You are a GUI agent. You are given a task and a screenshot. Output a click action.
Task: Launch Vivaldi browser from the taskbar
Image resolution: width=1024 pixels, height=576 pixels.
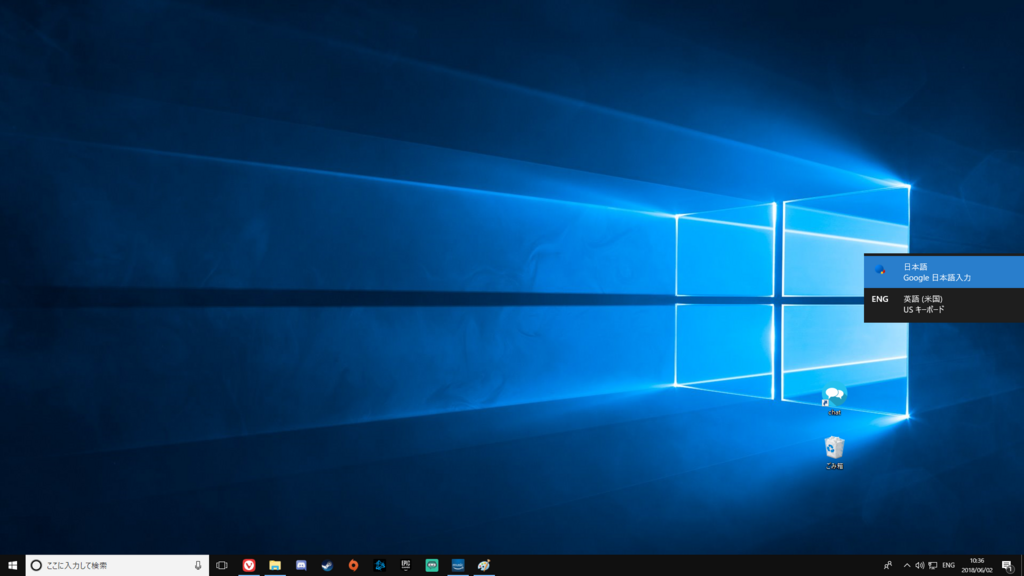click(249, 565)
